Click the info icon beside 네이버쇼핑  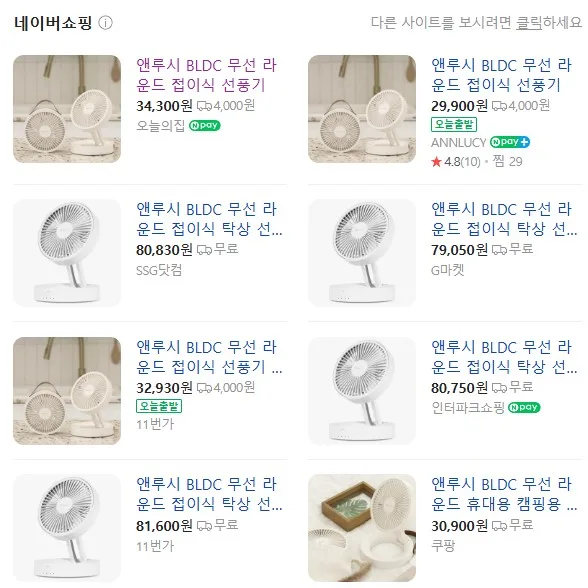point(105,23)
